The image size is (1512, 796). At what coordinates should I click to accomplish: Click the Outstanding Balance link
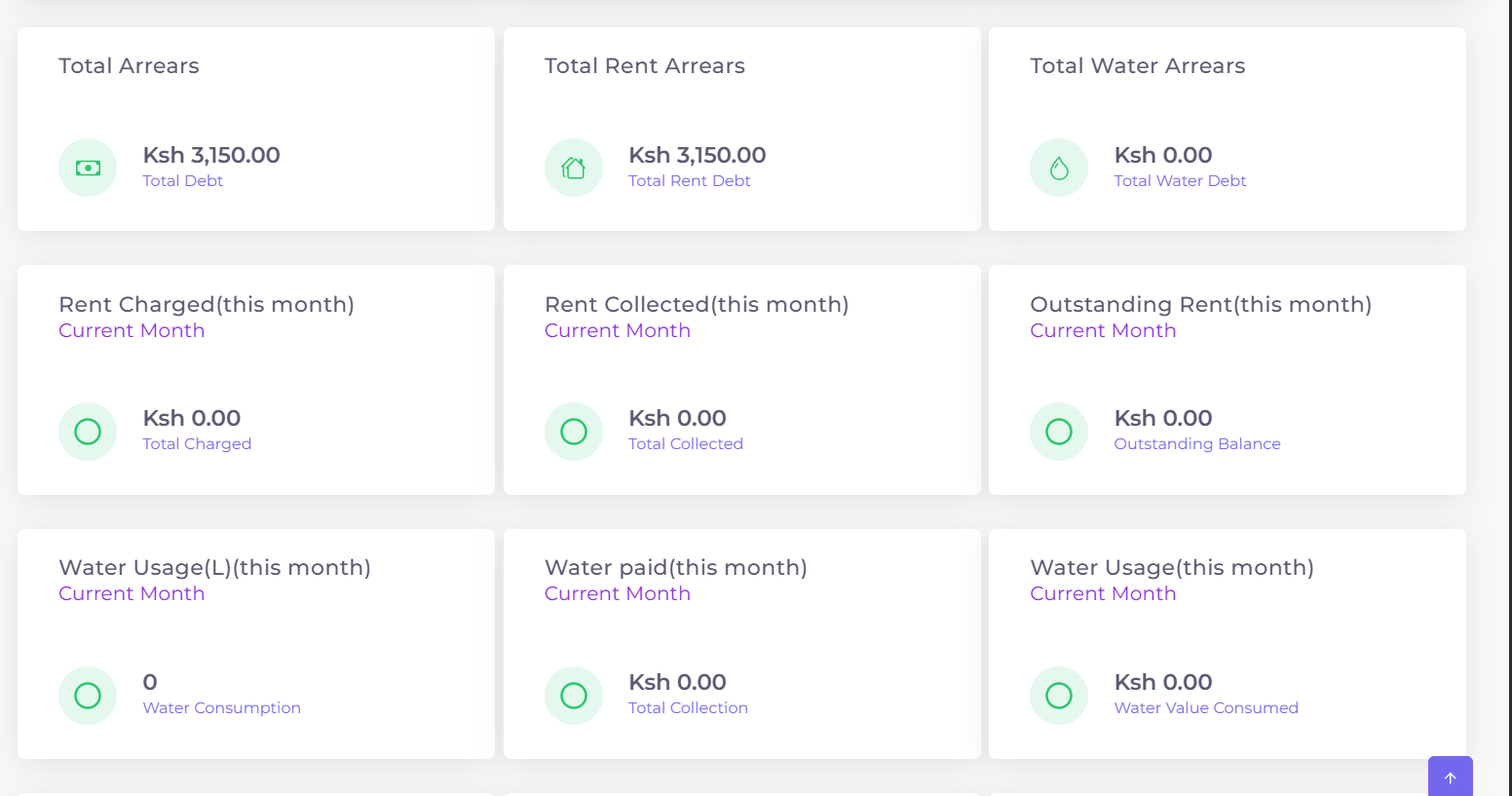coord(1196,443)
